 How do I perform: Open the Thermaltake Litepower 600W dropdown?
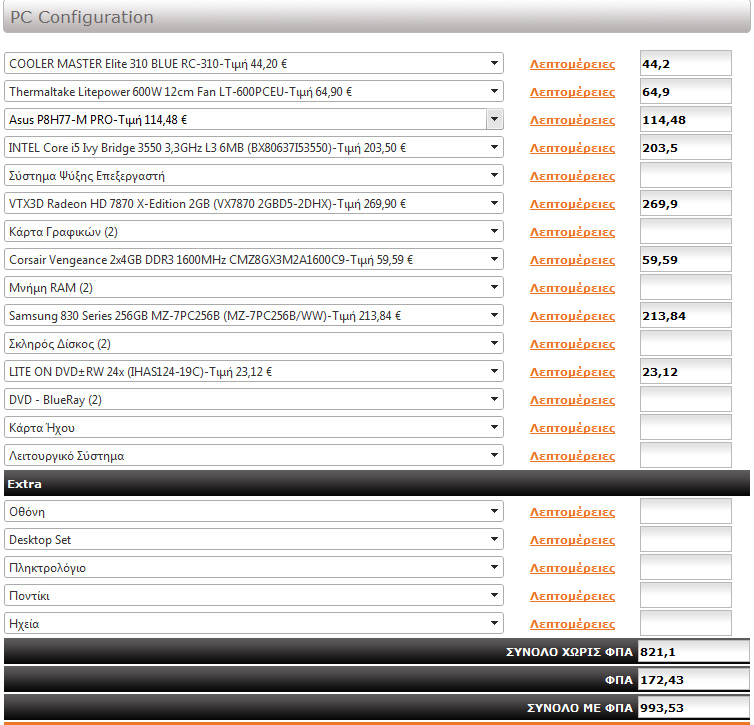[254, 91]
